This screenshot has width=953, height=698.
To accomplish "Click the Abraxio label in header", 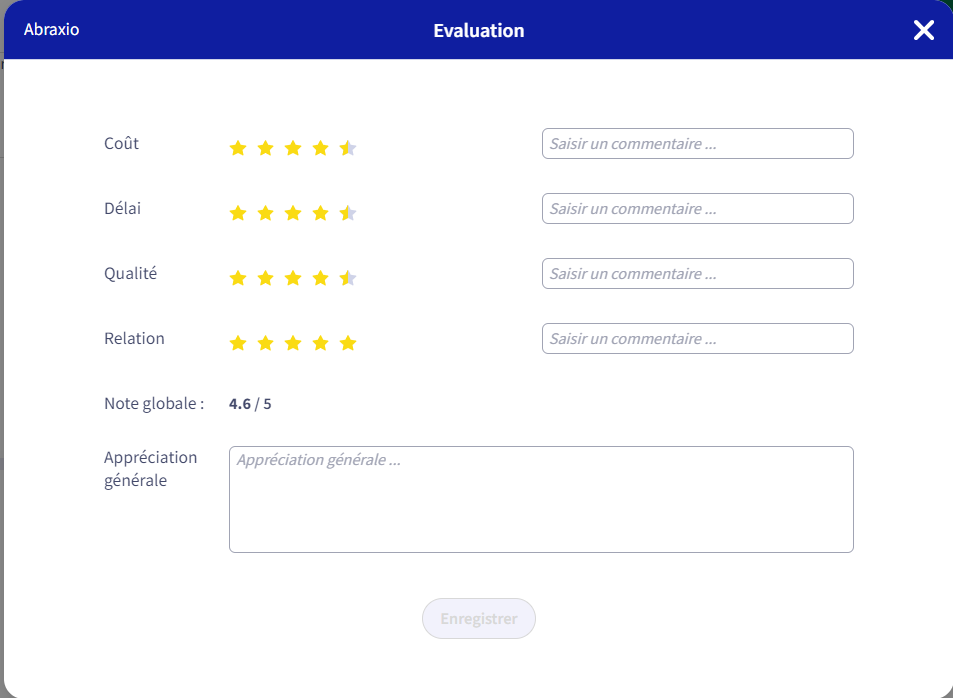I will pyautogui.click(x=52, y=30).
